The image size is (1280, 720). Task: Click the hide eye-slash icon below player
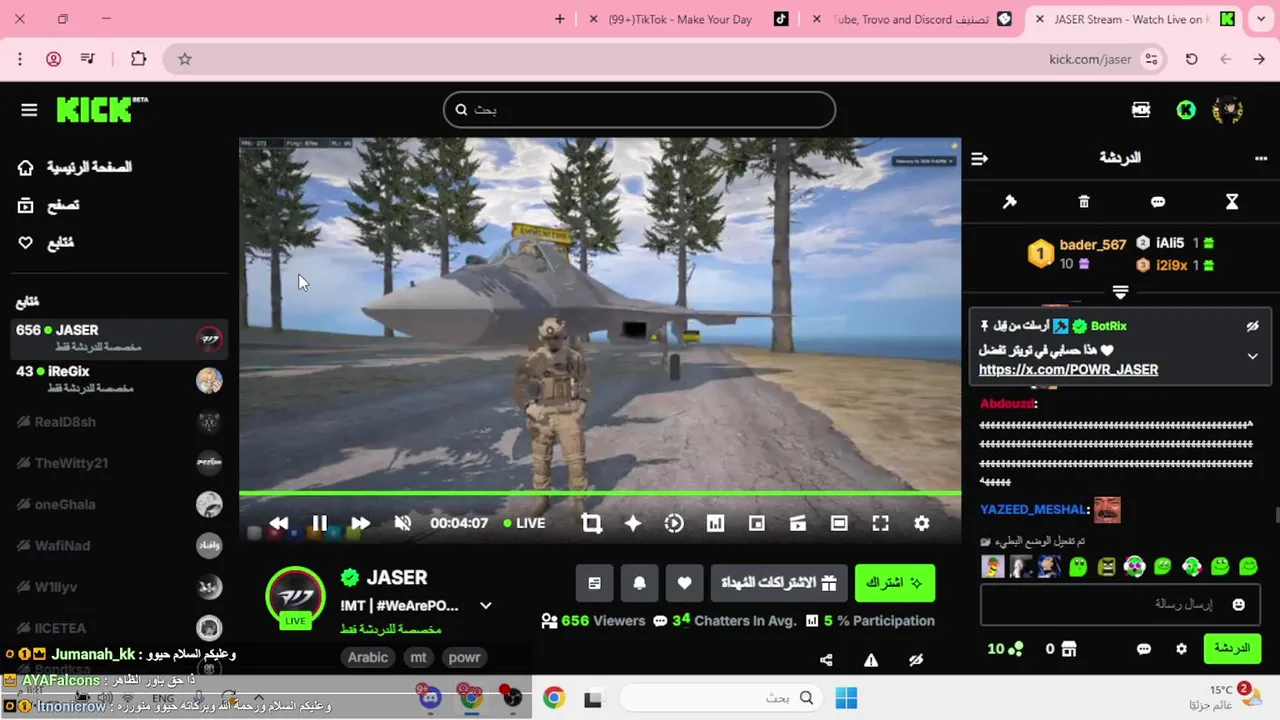[916, 660]
